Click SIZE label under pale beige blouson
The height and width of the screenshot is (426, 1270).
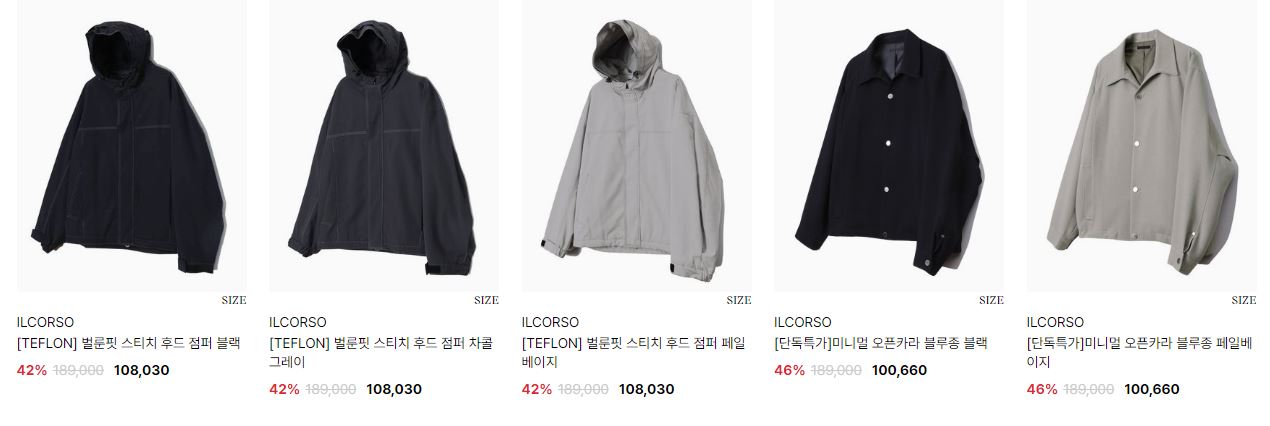(x=1244, y=300)
